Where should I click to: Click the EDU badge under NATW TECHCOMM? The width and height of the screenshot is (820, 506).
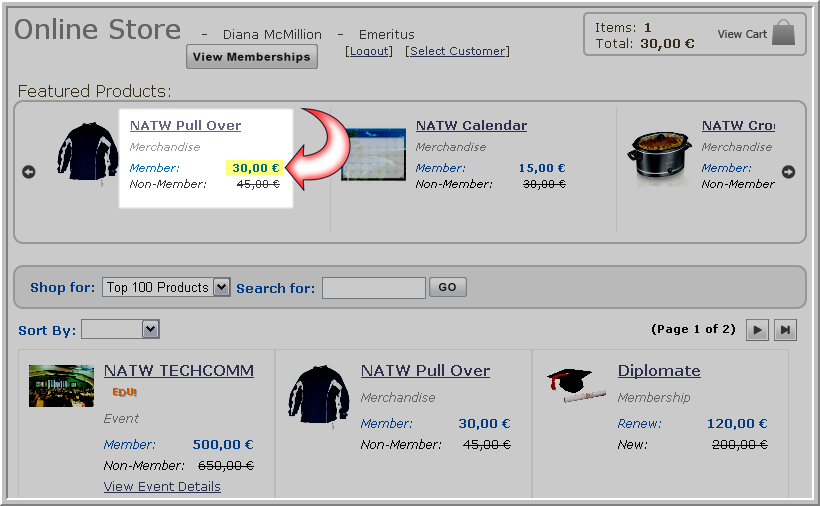(124, 392)
